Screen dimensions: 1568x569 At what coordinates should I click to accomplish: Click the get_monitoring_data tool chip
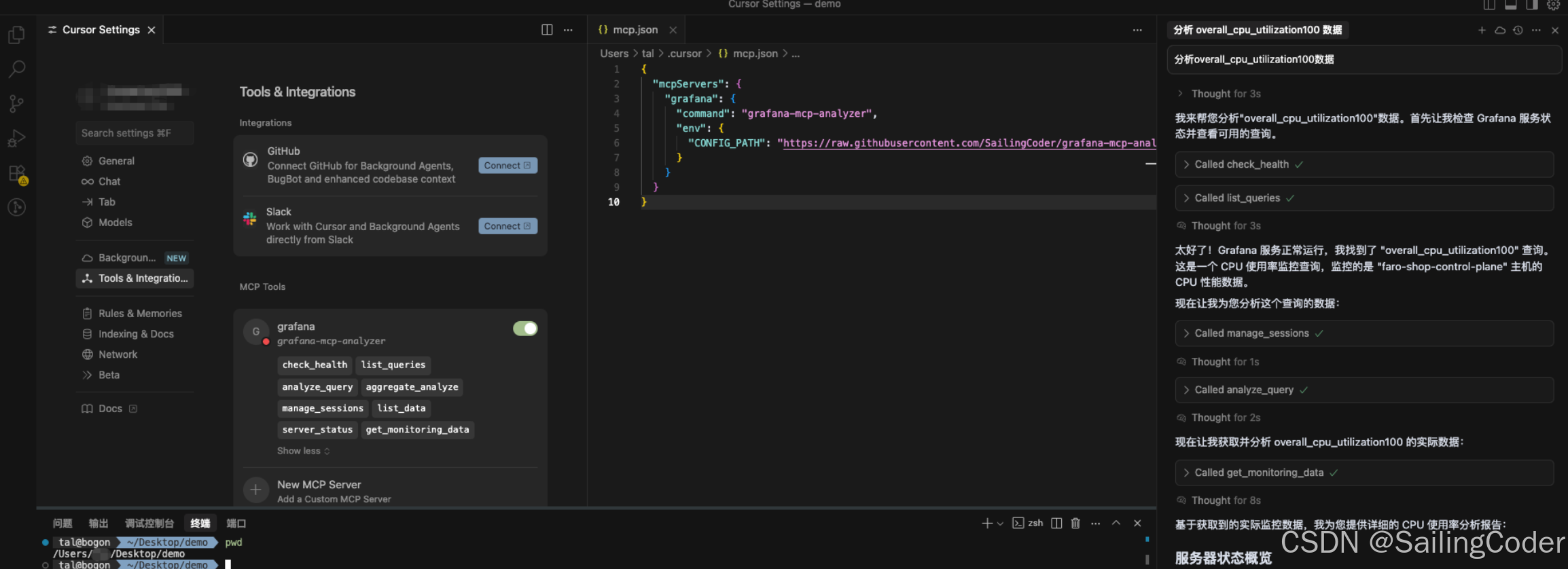coord(417,430)
